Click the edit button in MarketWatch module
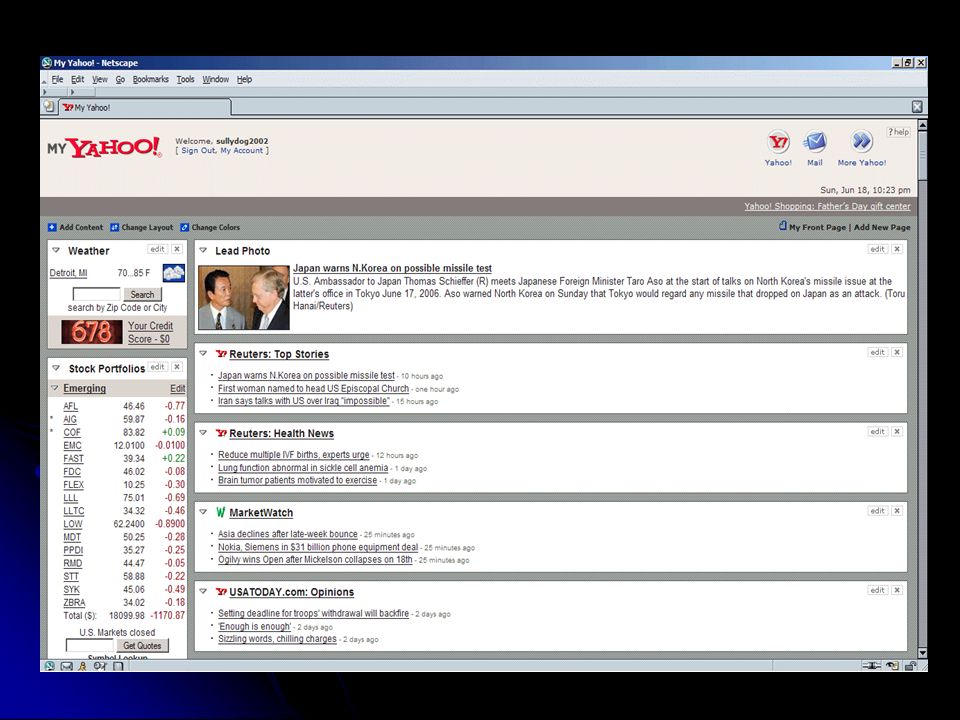960x720 pixels. point(877,511)
